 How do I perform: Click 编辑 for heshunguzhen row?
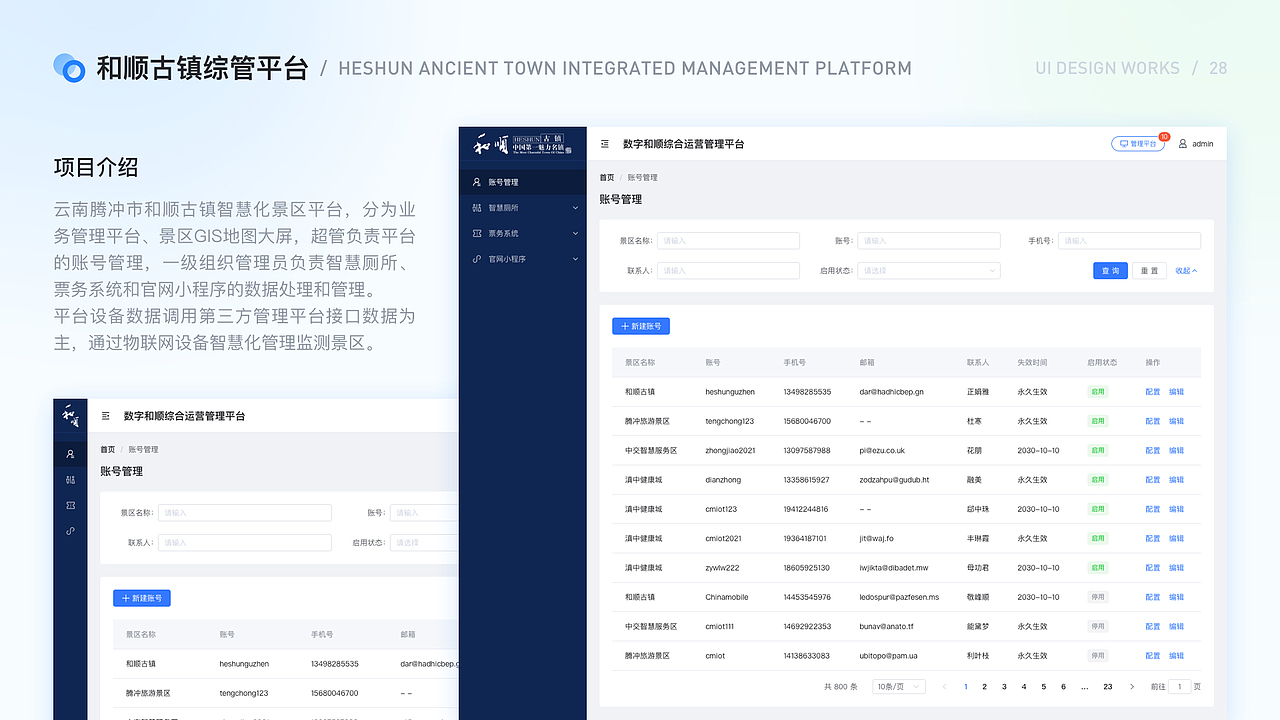[1176, 392]
